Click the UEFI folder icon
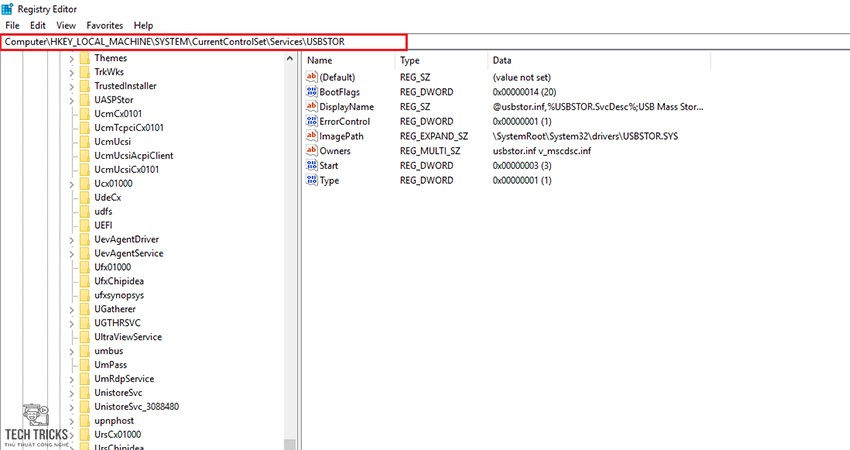 tap(85, 225)
